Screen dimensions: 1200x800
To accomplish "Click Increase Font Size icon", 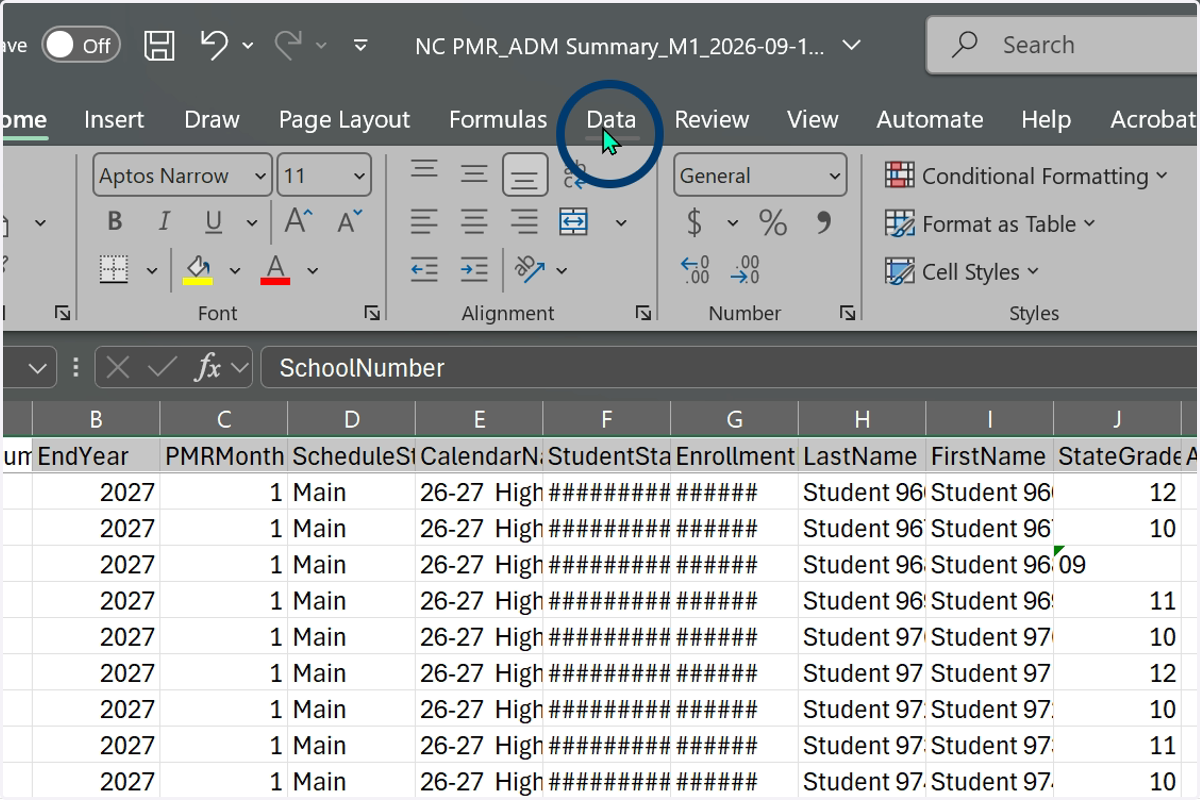I will pos(299,221).
